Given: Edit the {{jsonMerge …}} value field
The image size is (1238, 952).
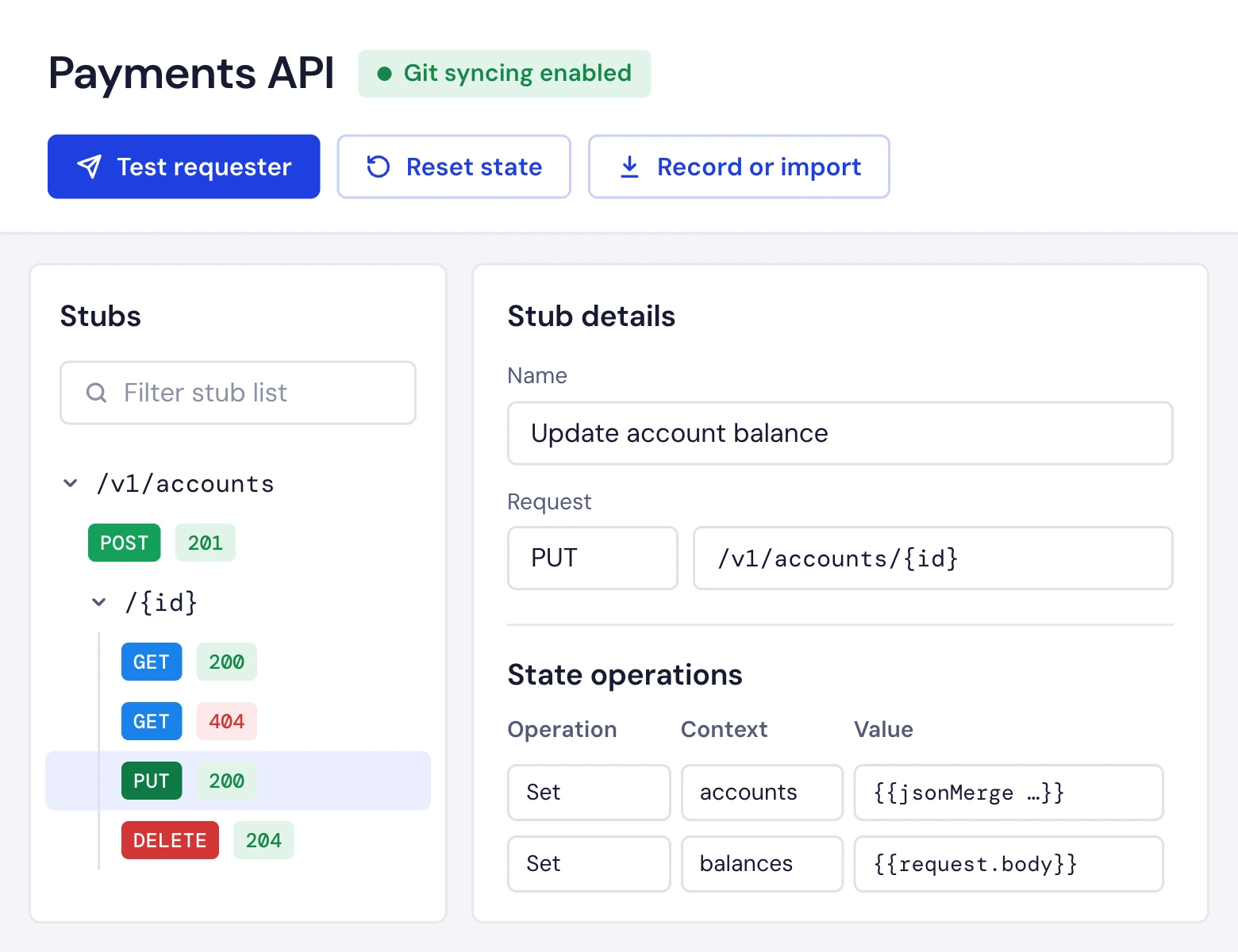Looking at the screenshot, I should (x=1009, y=793).
